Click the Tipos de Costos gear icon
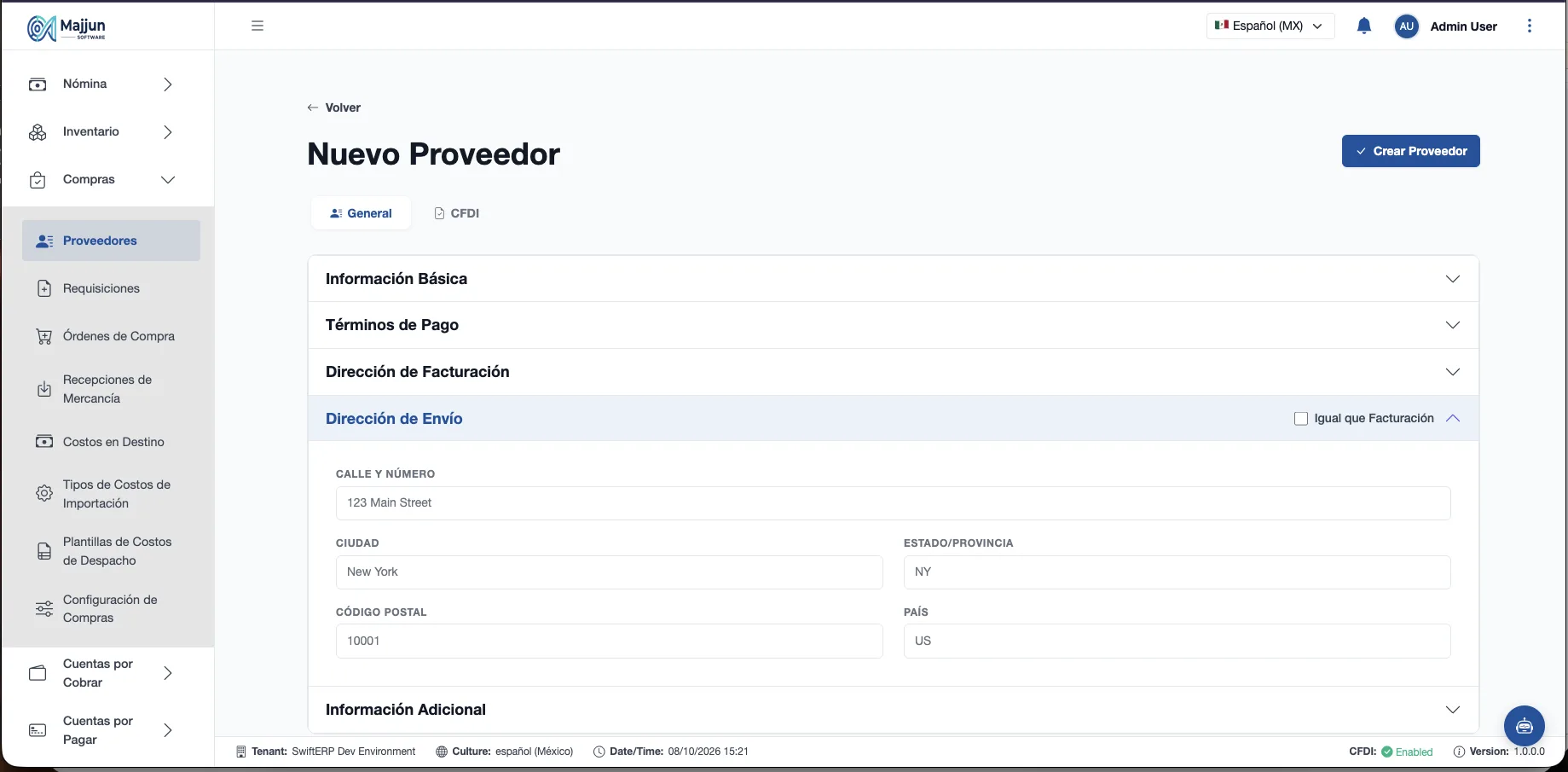The height and width of the screenshot is (772, 1568). (x=44, y=494)
